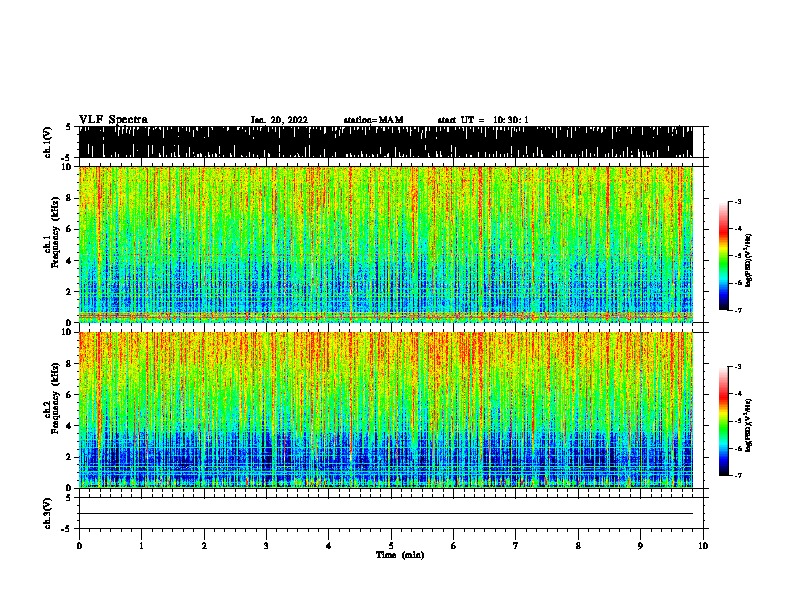Click time axis tick label "9"
792x612 pixels.
click(x=640, y=545)
